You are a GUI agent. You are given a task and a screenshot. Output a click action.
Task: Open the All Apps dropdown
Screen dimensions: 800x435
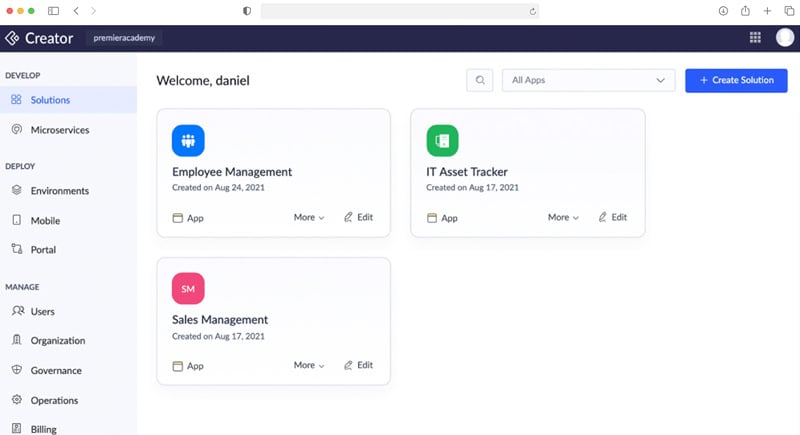click(x=588, y=80)
